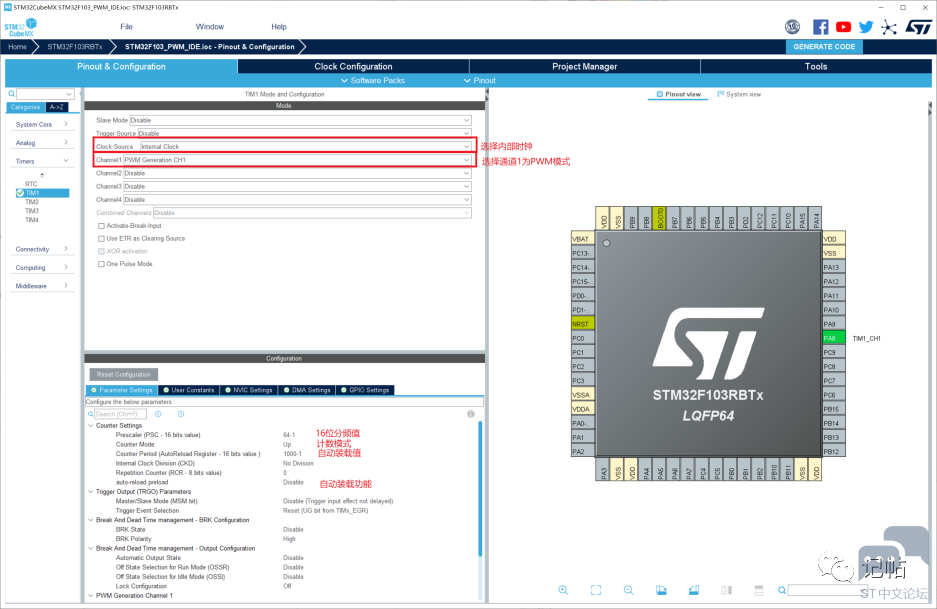The image size is (937, 609).
Task: Click the pin search magnifier icon
Action: 782,590
